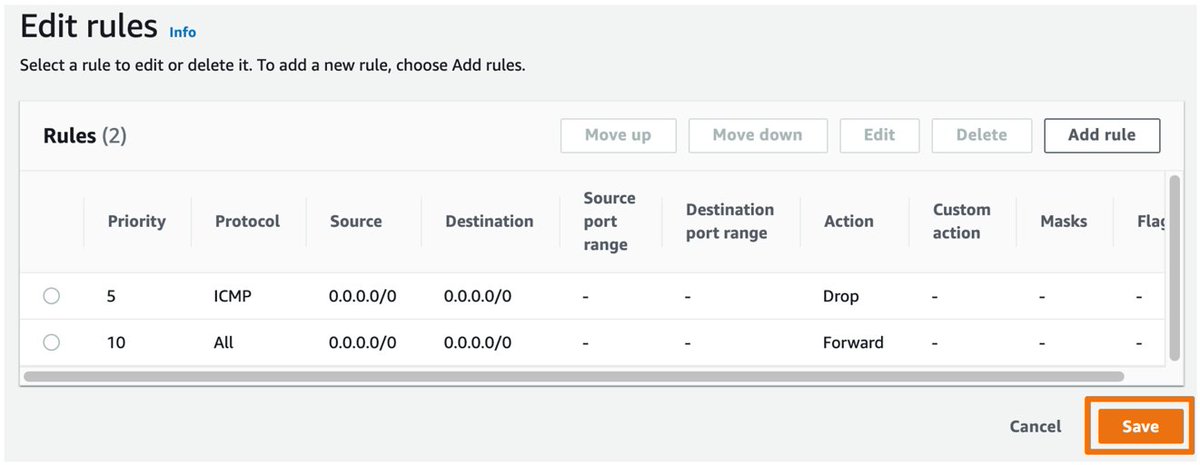Click the Protocol column header
This screenshot has height=465, width=1200.
point(247,221)
